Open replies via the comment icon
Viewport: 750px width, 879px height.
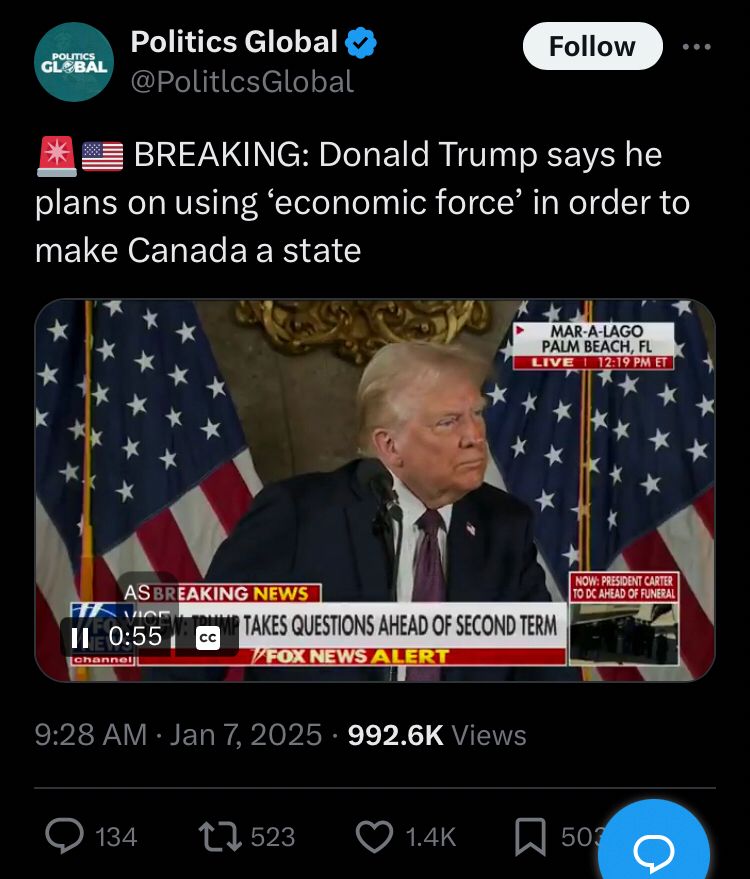(64, 836)
